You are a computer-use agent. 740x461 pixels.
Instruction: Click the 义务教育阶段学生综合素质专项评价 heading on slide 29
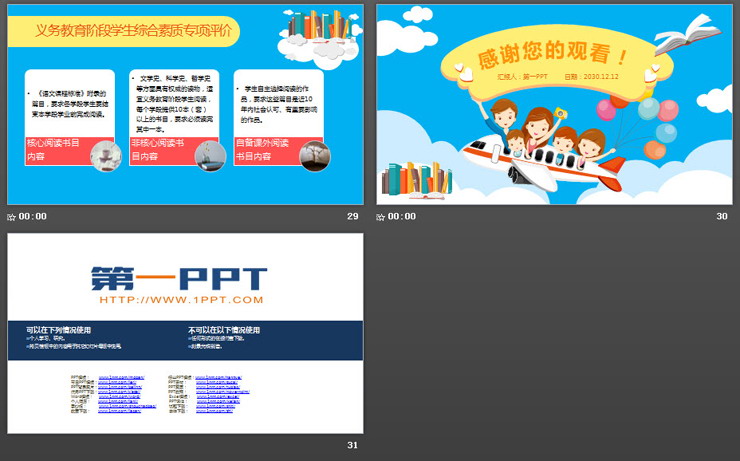tap(134, 31)
